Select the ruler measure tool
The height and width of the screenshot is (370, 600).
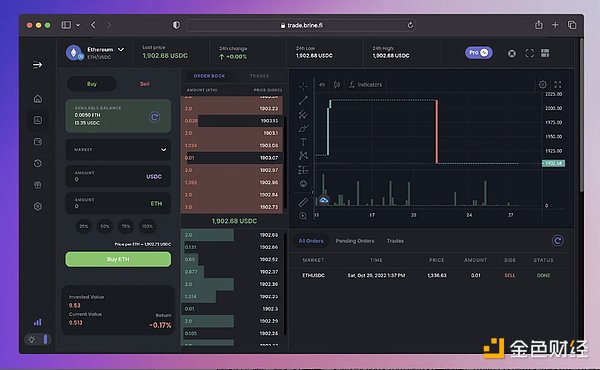pos(303,202)
